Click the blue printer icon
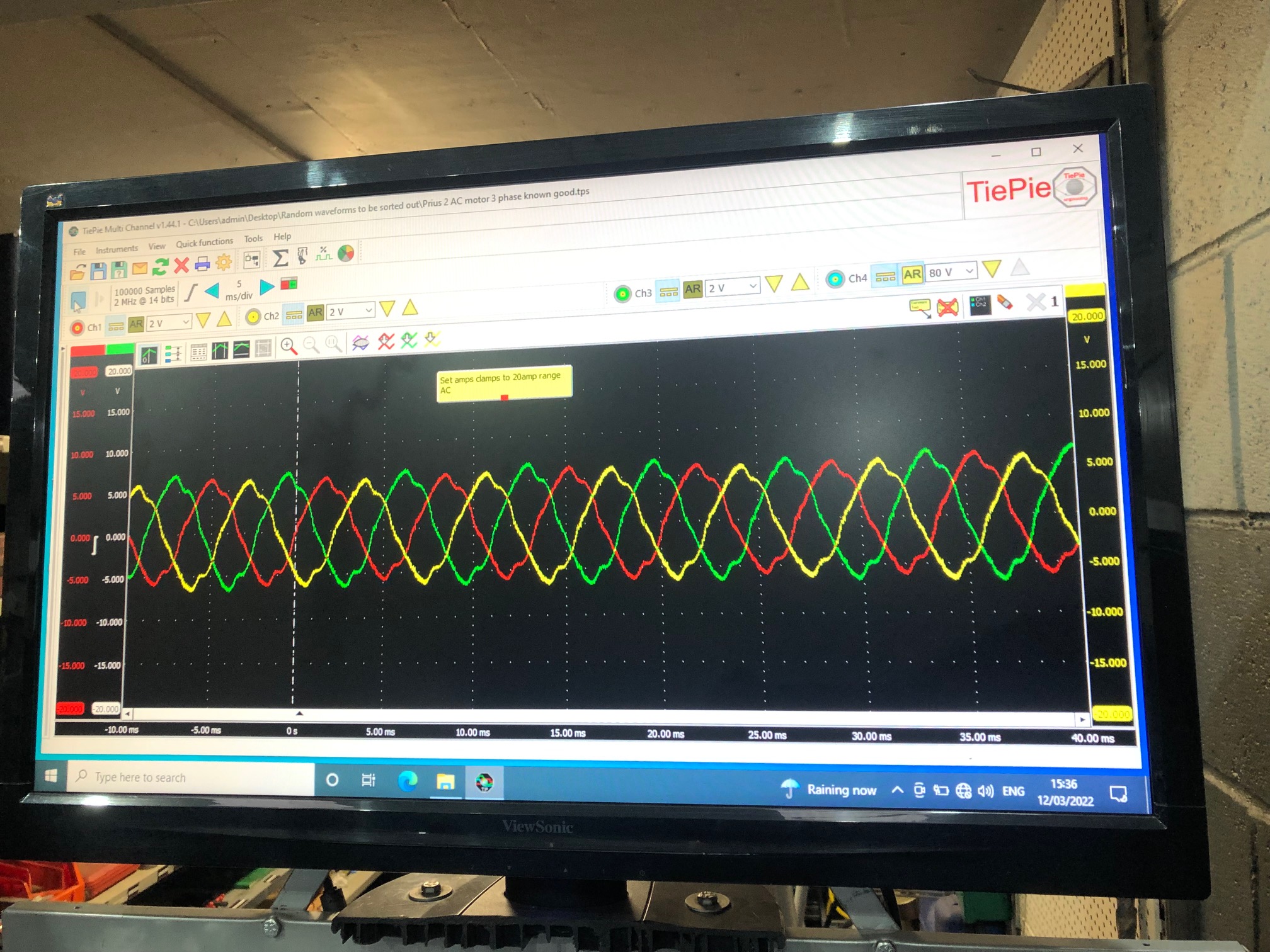This screenshot has width=1270, height=952. point(202,264)
